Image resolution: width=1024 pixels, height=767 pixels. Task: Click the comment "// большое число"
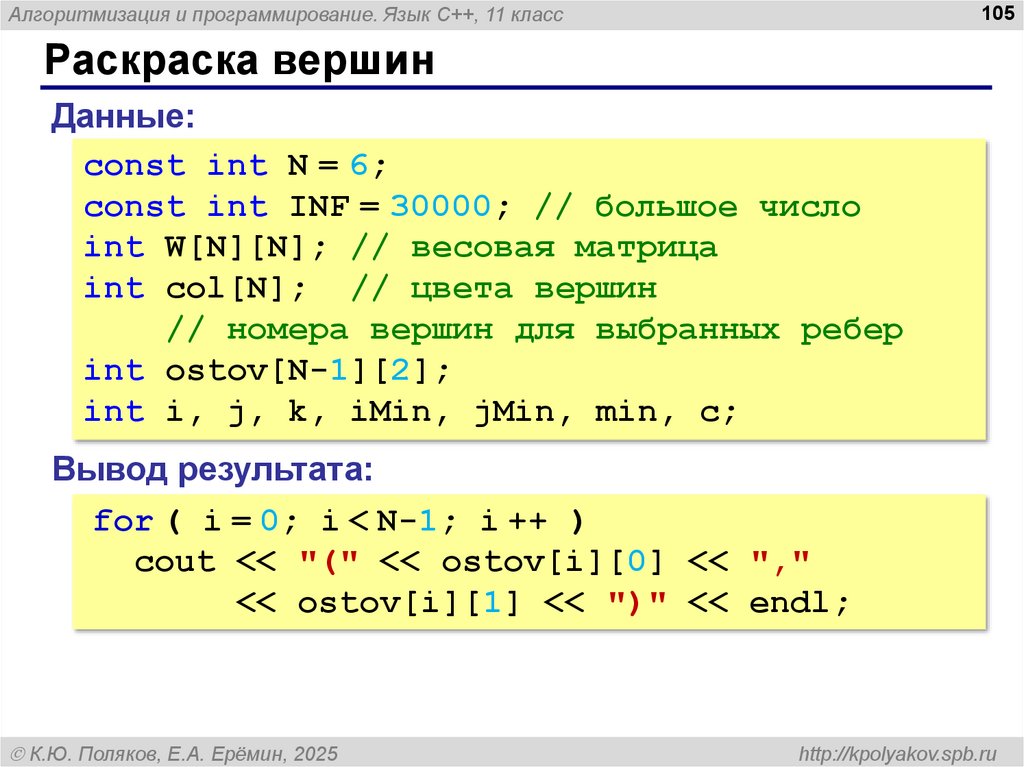click(x=698, y=207)
